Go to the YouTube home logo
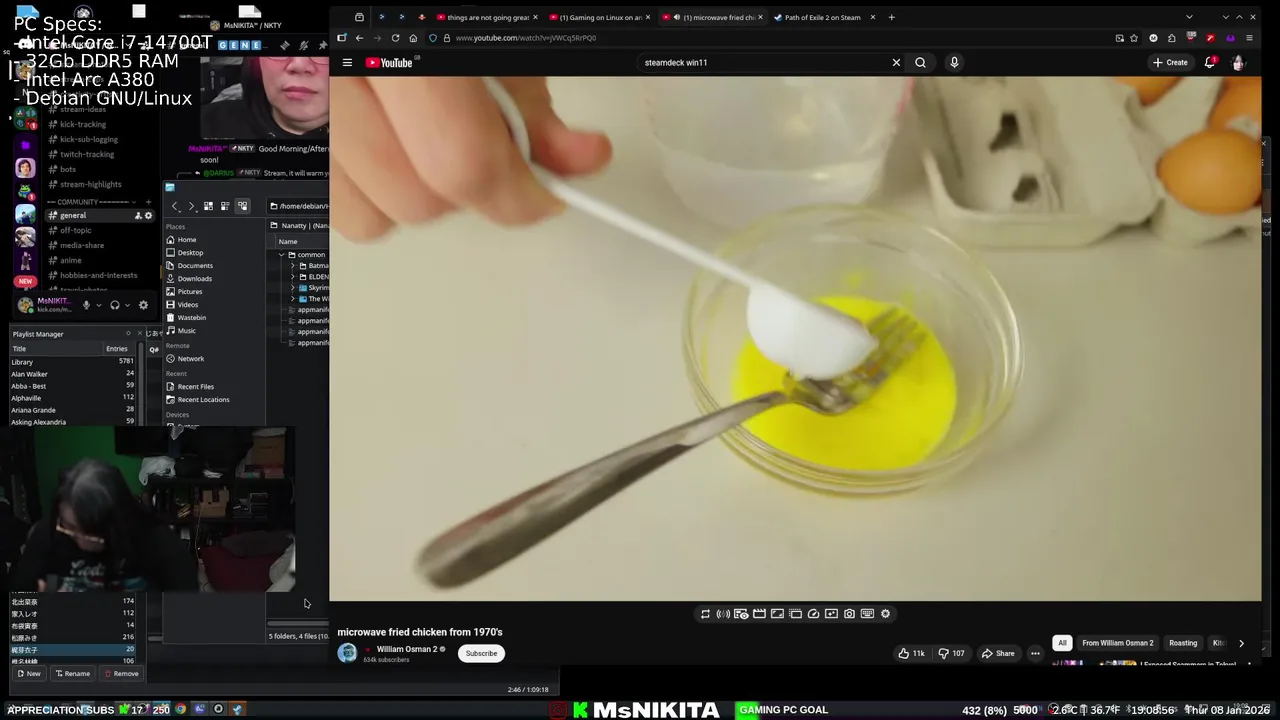Viewport: 1280px width, 720px height. pos(389,62)
